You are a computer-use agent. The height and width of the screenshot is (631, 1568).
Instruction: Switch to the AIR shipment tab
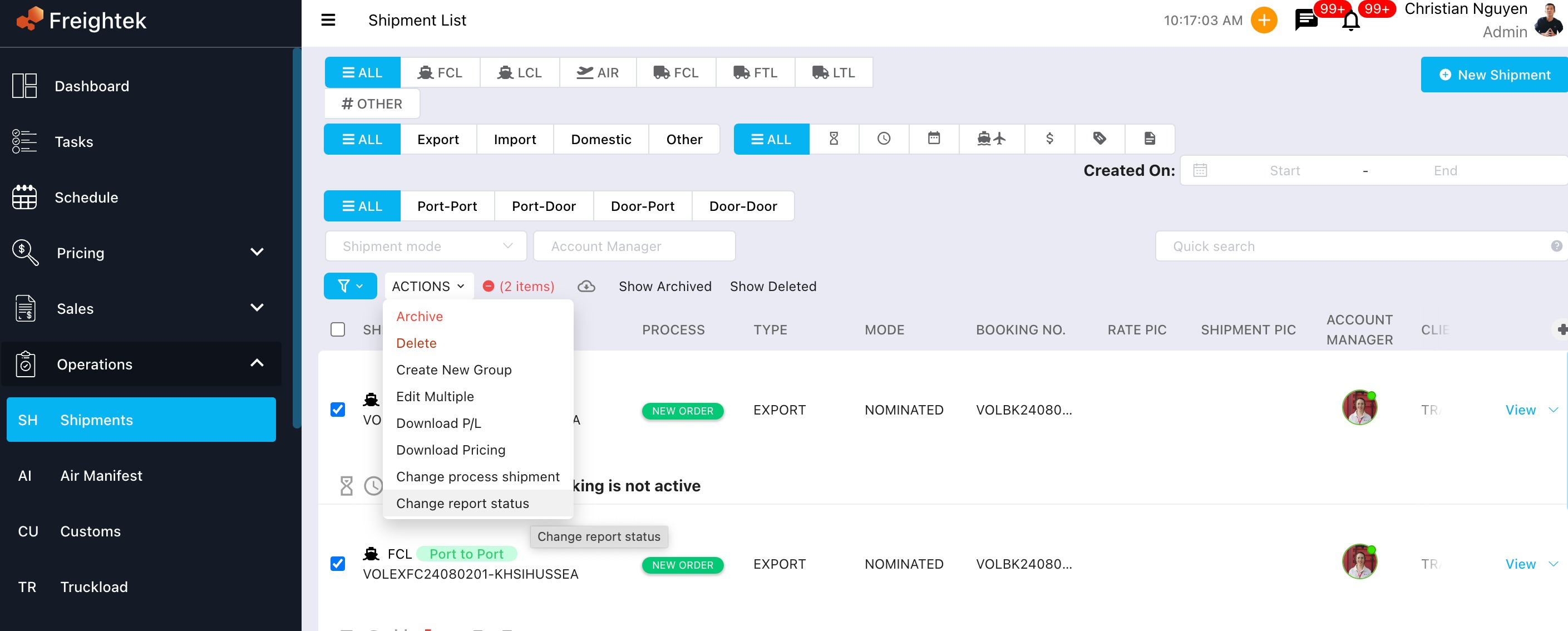tap(597, 72)
